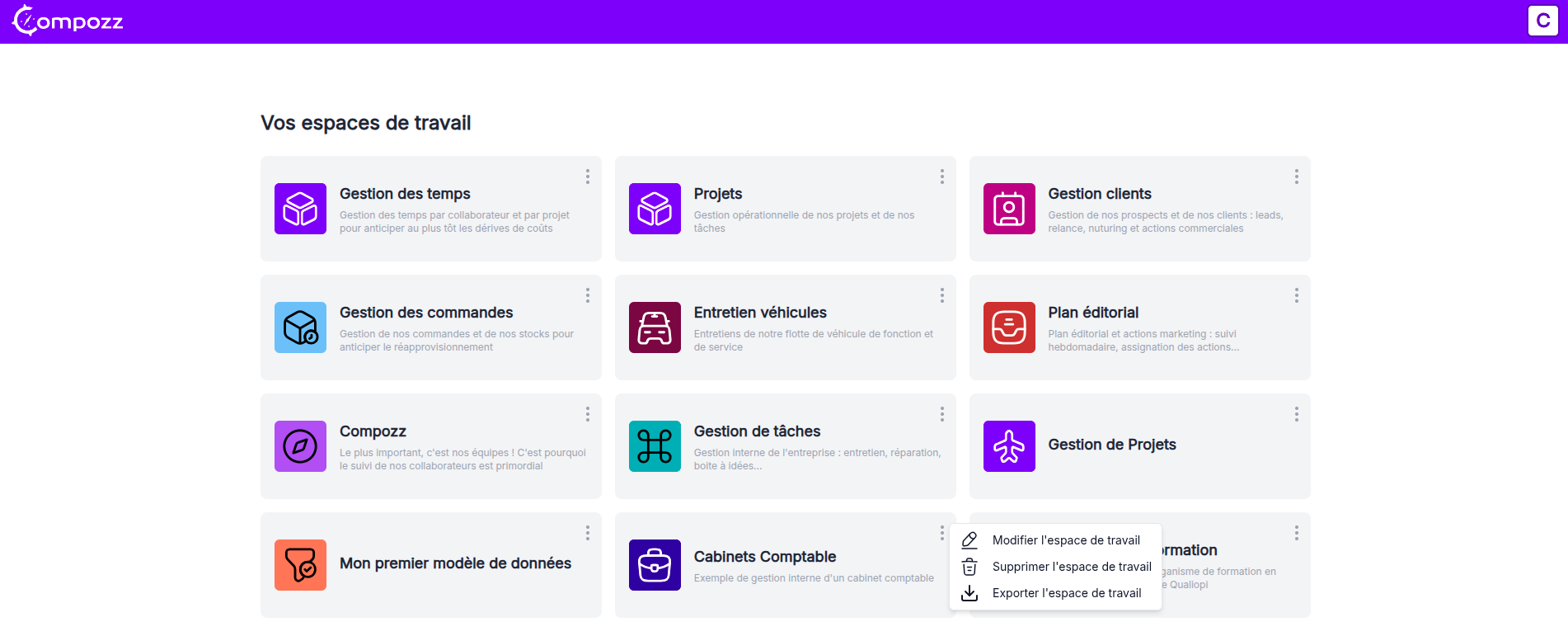Select the Plan éditorial red icon
Image resolution: width=1568 pixels, height=636 pixels.
(1009, 327)
